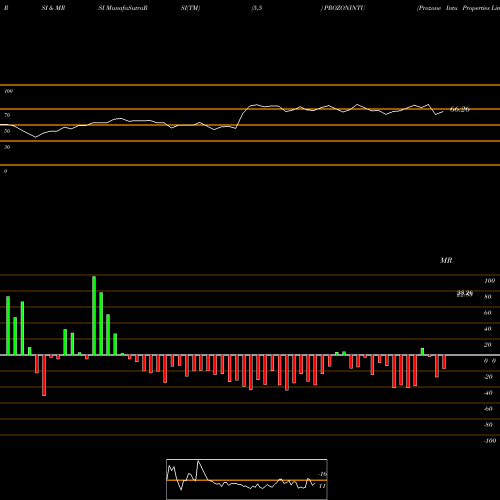The width and height of the screenshot is (500, 500).
Task: Click the RSI 50 level axis label
Action: pyautogui.click(x=7, y=131)
